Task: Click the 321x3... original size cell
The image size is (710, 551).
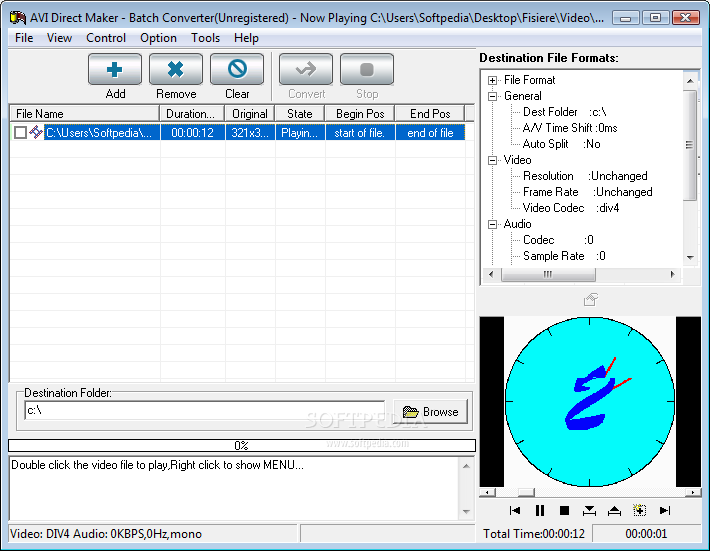Action: point(250,133)
